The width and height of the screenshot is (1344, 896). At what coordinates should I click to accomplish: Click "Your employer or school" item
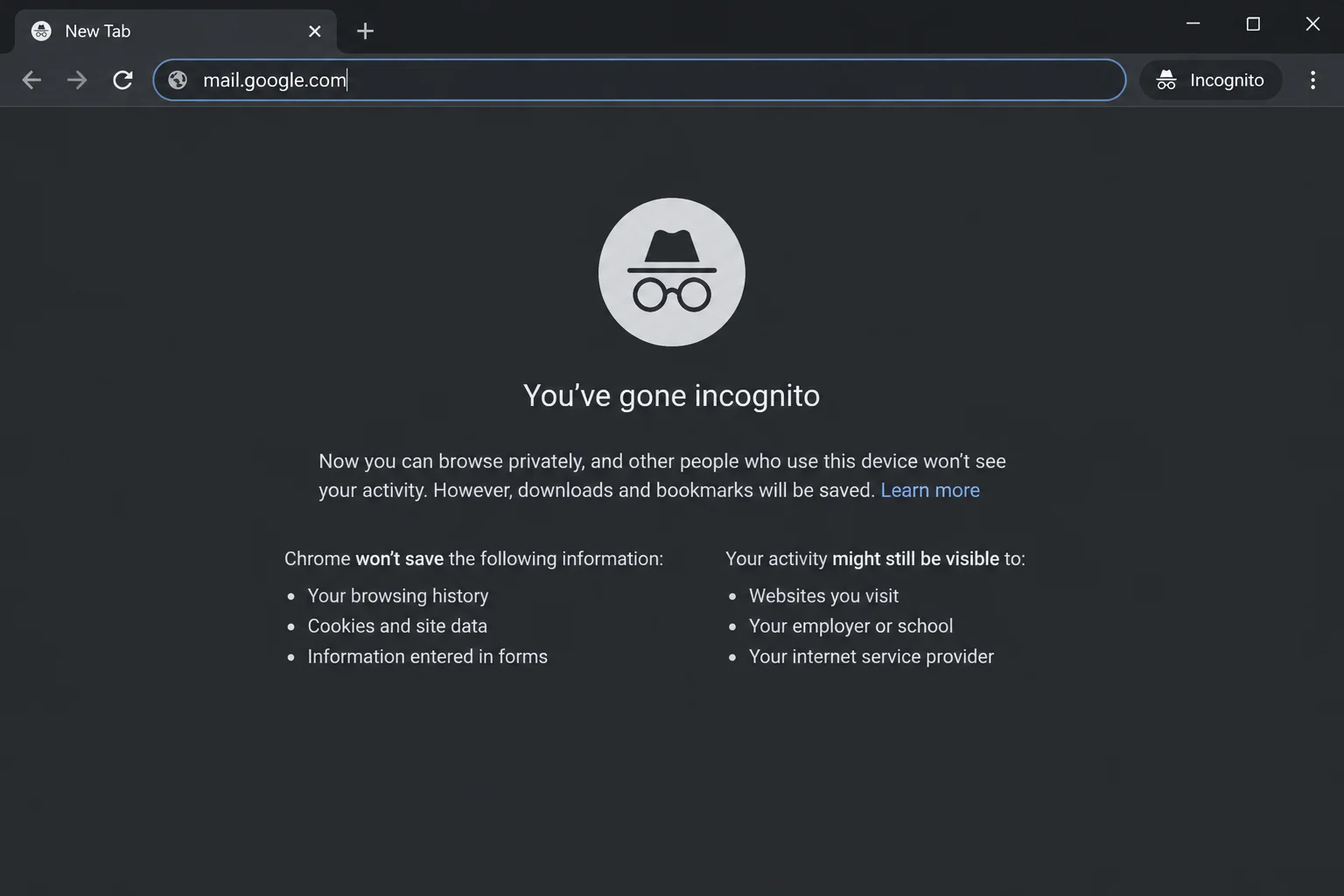(850, 626)
